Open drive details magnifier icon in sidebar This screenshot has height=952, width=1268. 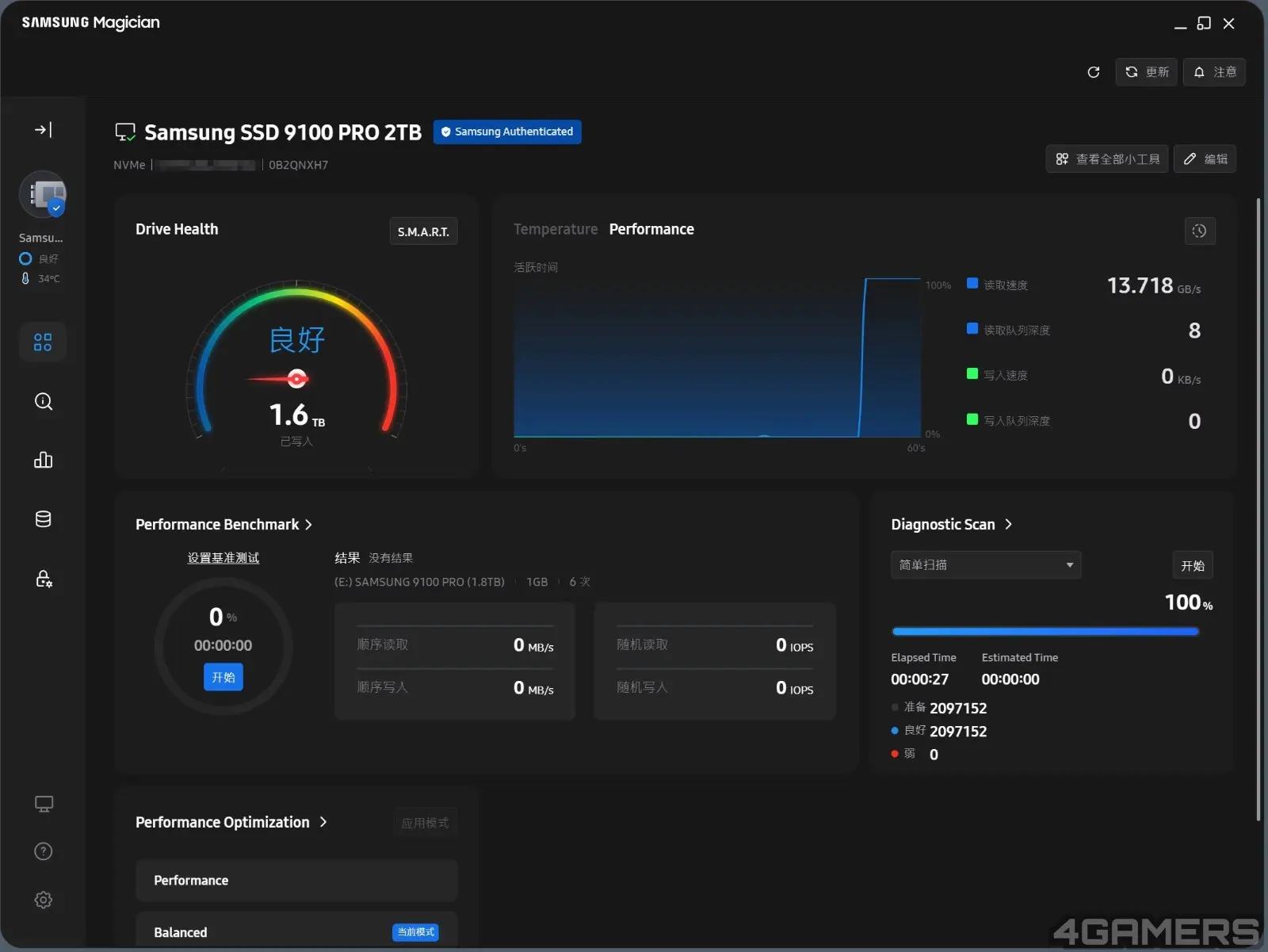pos(43,401)
